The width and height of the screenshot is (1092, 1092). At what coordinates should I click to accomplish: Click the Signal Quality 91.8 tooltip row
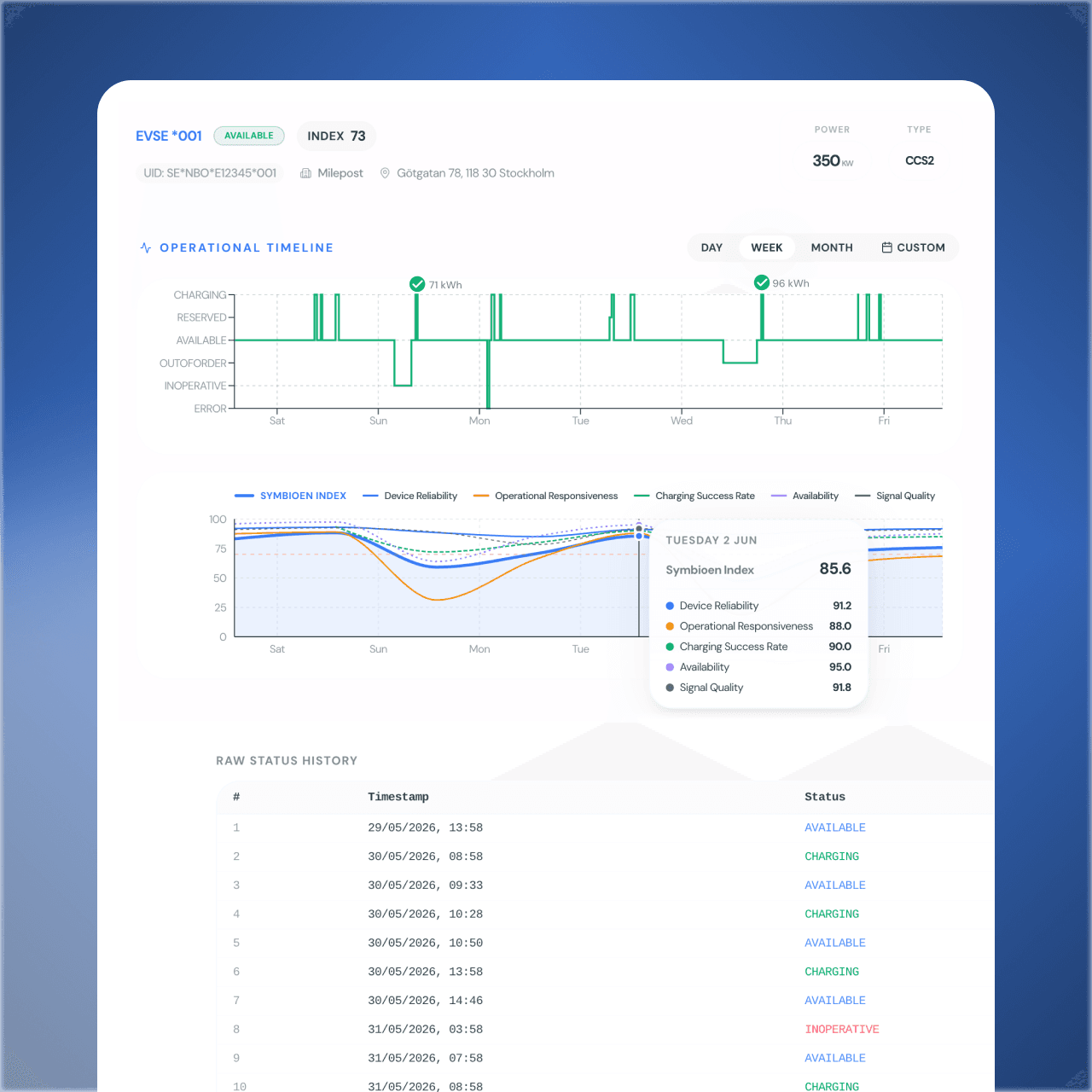click(x=758, y=688)
